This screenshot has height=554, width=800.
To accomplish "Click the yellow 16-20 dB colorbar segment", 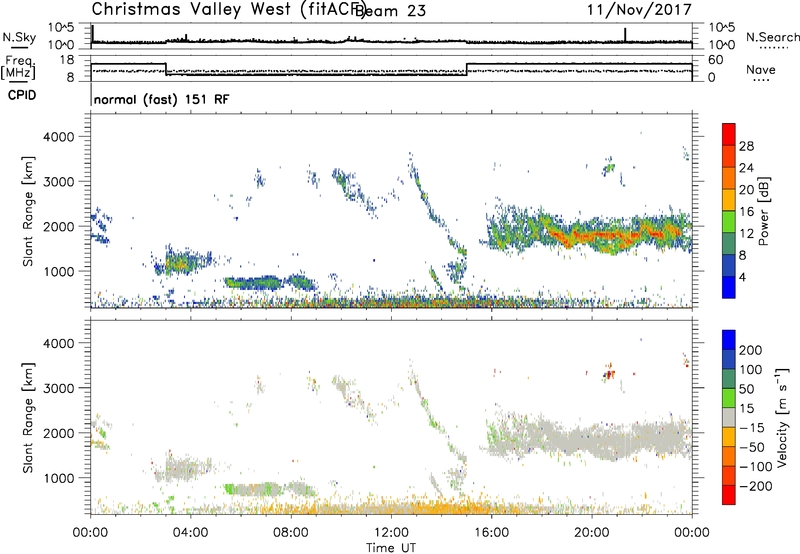I will pyautogui.click(x=729, y=199).
